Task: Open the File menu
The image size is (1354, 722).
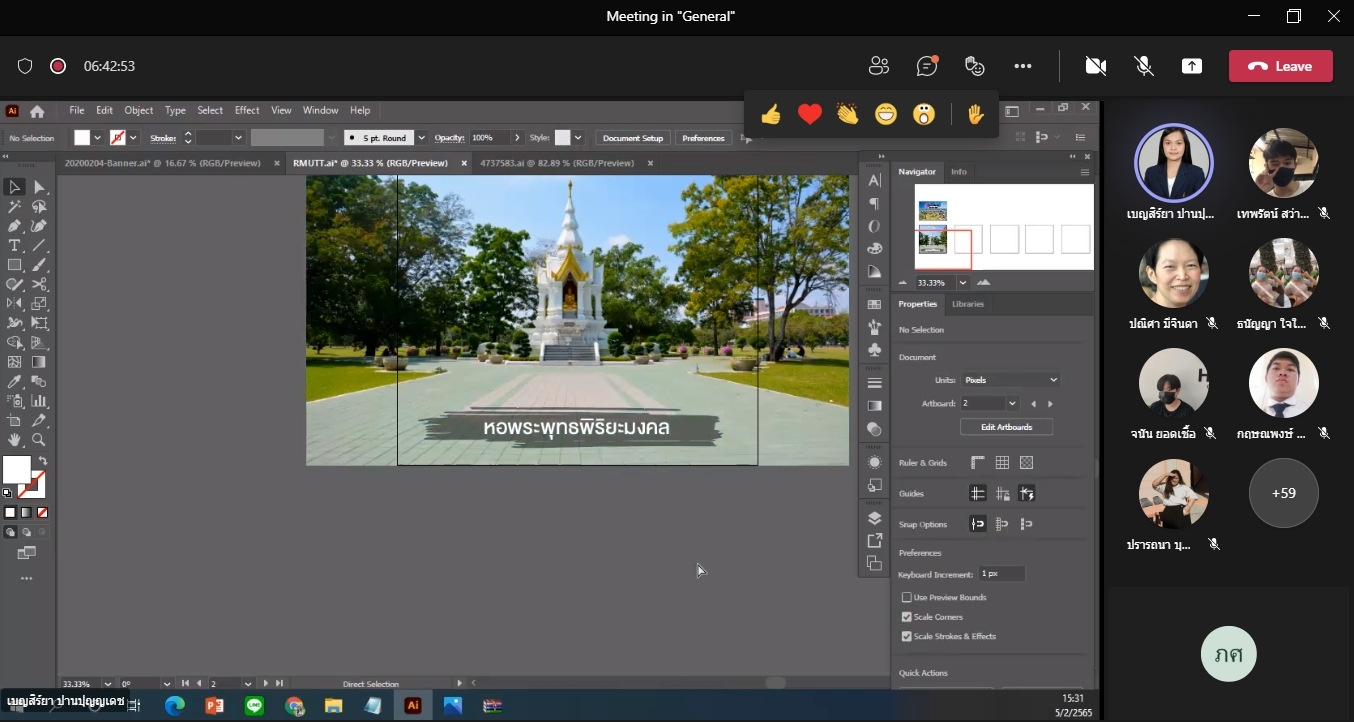Action: click(77, 110)
